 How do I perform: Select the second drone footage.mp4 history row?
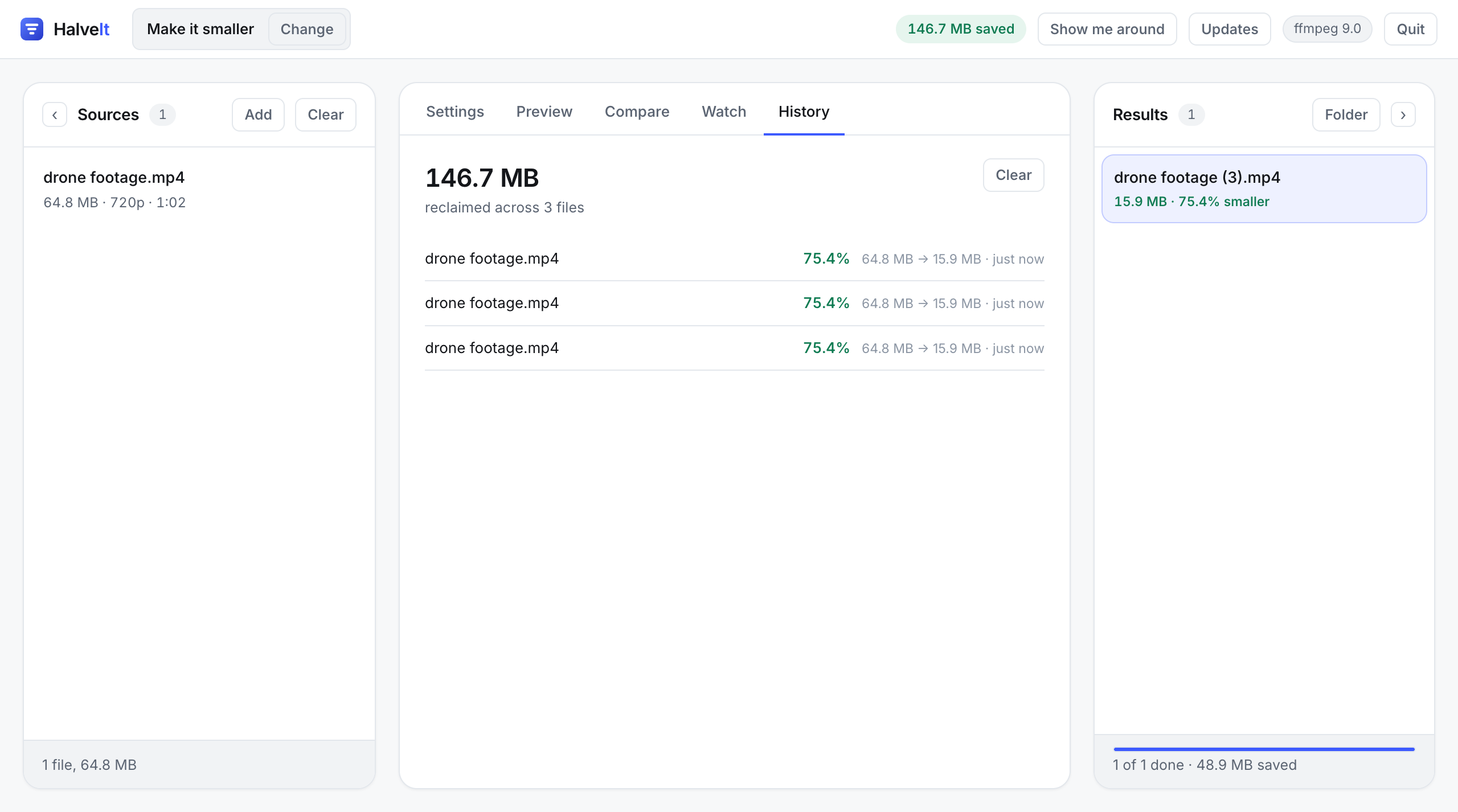[x=734, y=303]
